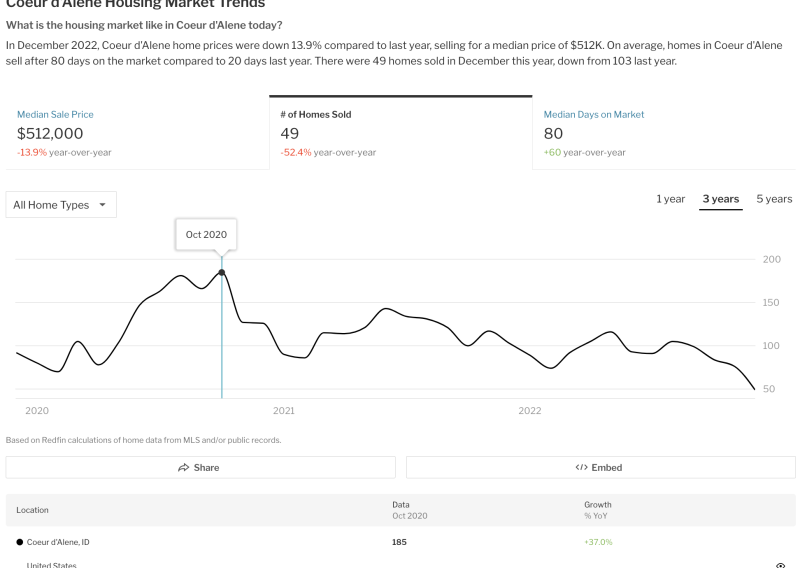Click the black legend dot for Coeur d'Alene
The width and height of the screenshot is (800, 568).
pyautogui.click(x=19, y=542)
